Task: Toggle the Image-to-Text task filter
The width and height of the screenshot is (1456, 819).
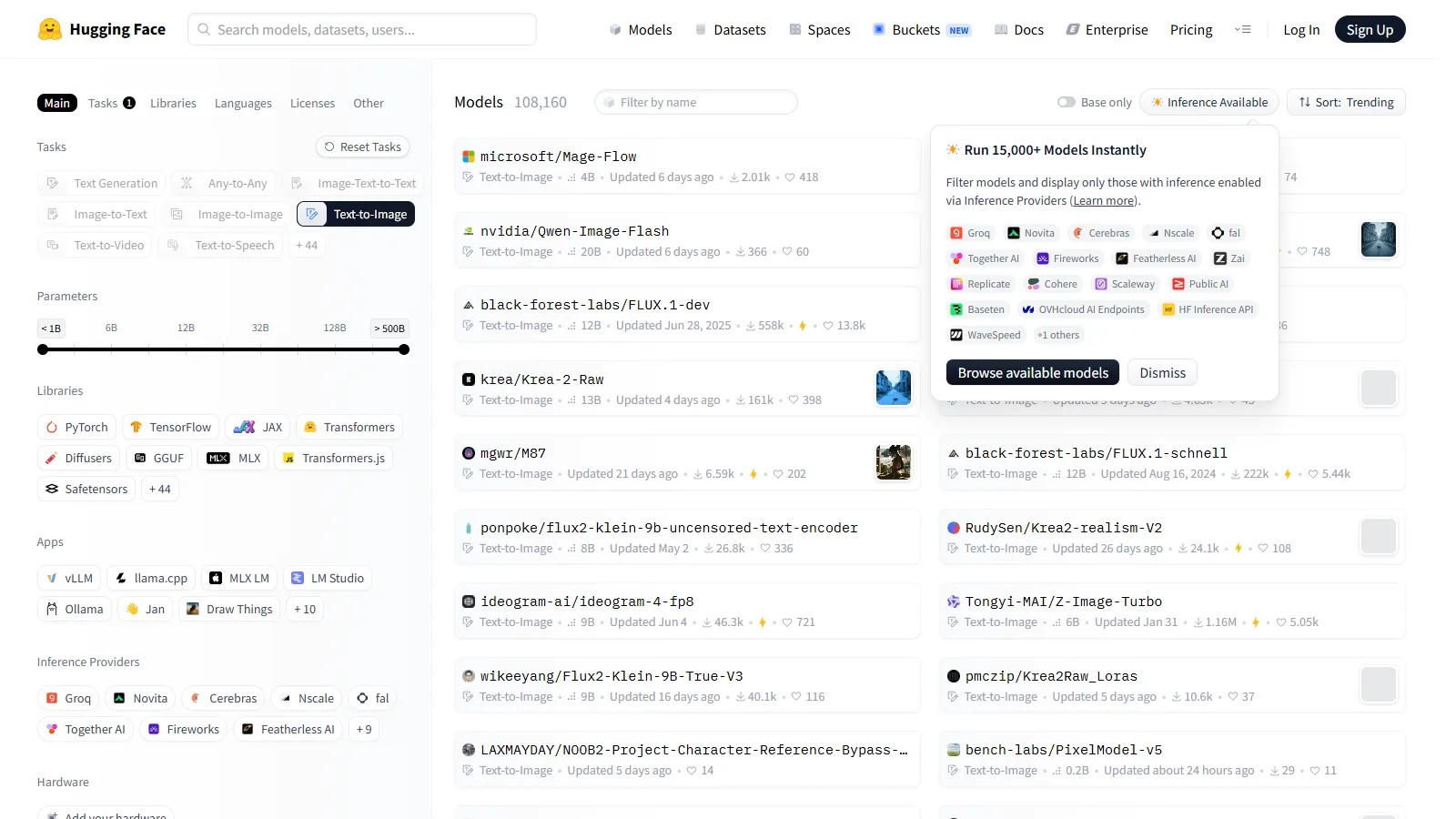Action: click(x=96, y=214)
